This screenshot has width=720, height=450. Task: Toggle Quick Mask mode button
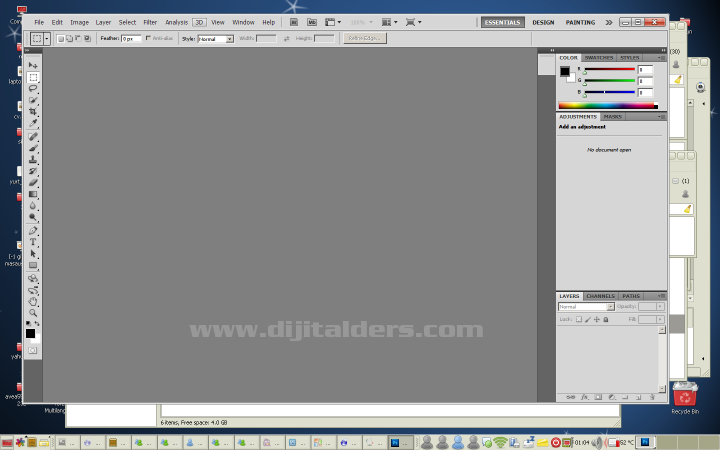click(33, 350)
